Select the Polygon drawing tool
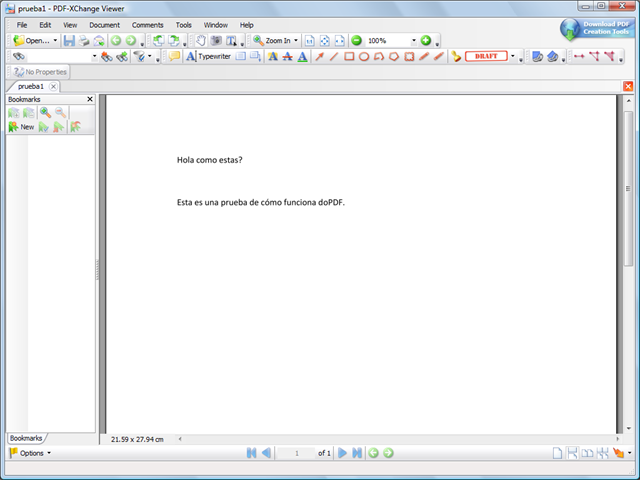 click(x=394, y=56)
